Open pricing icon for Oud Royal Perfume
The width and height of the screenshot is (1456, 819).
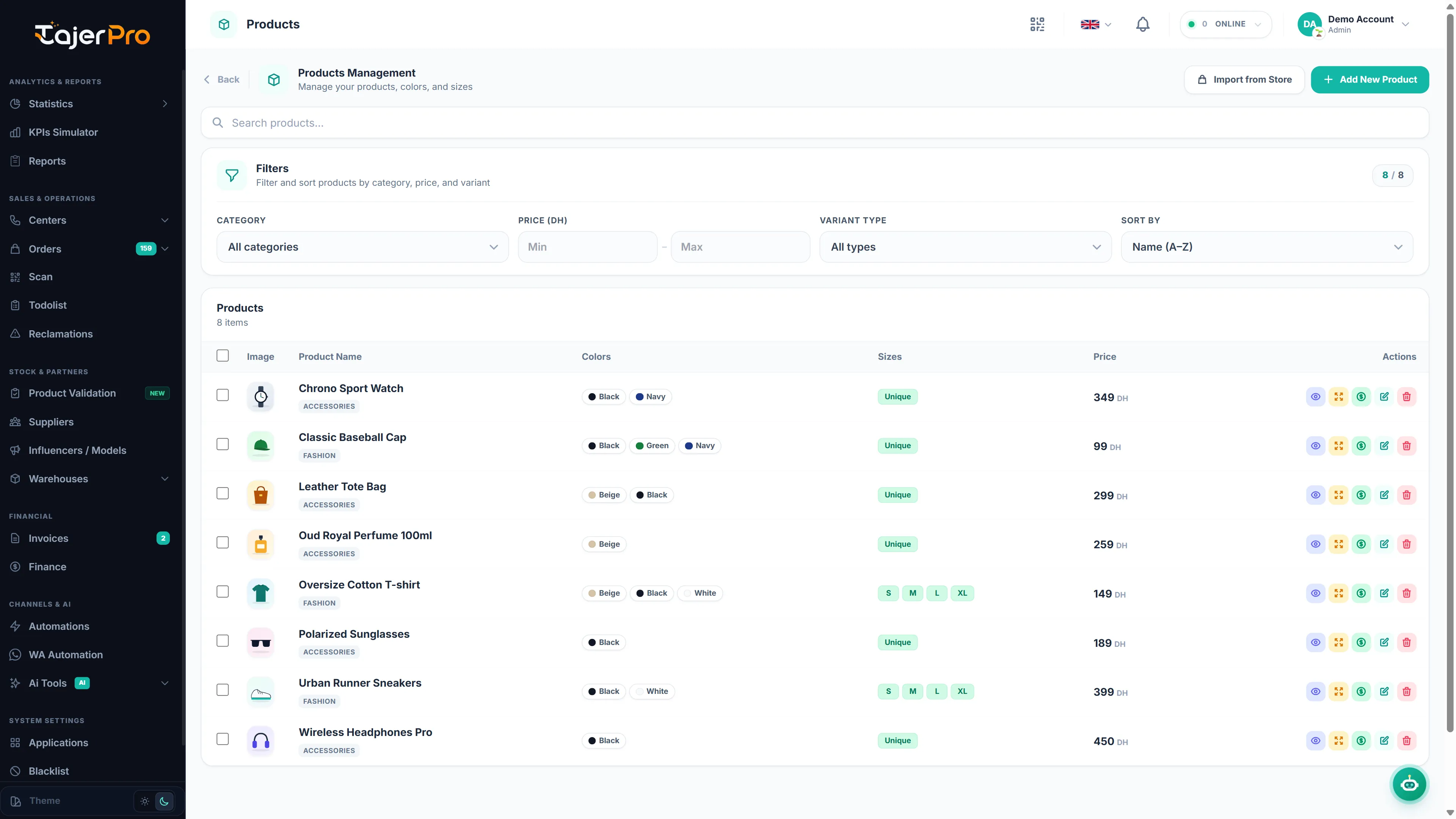coord(1362,544)
